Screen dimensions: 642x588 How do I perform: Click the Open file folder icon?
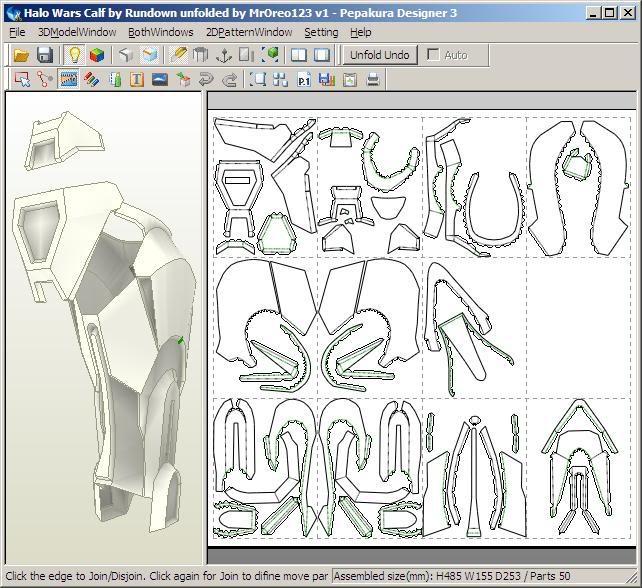[x=21, y=55]
